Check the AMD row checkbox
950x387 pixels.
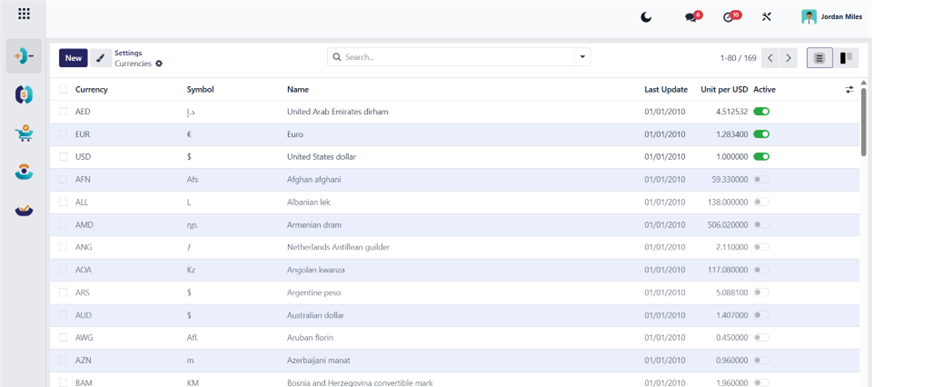(63, 225)
